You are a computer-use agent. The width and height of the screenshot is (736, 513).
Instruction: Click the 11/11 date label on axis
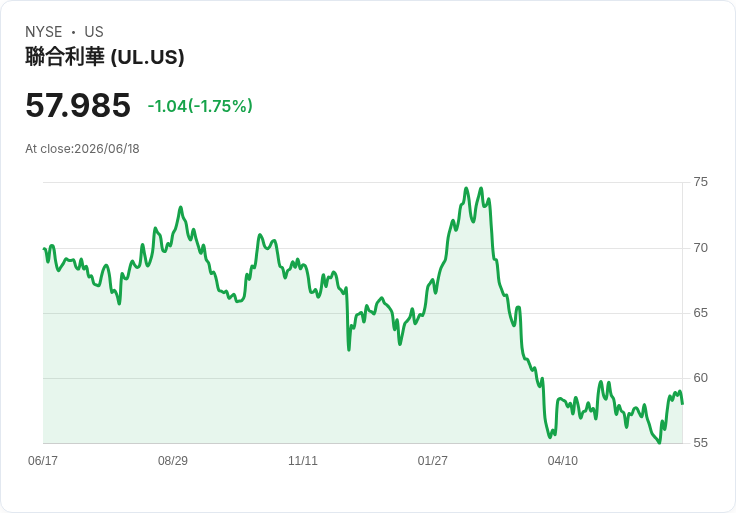(x=303, y=460)
